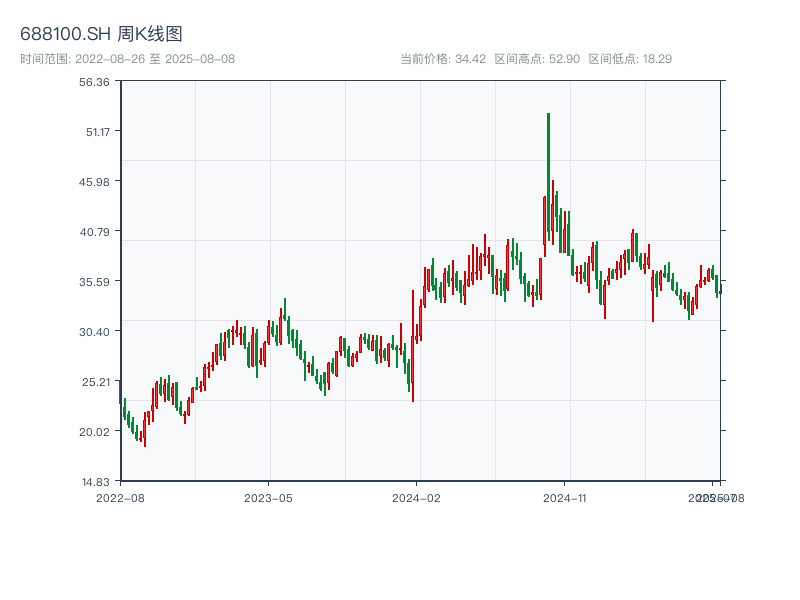
Task: Select the 时间范围 date range text
Action: [127, 59]
